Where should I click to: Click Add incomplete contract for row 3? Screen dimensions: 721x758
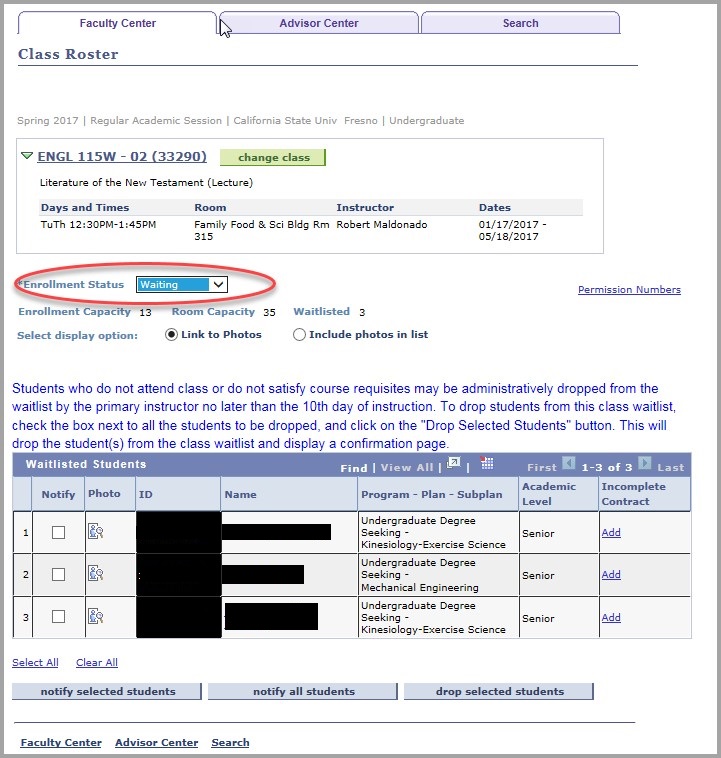pos(611,617)
